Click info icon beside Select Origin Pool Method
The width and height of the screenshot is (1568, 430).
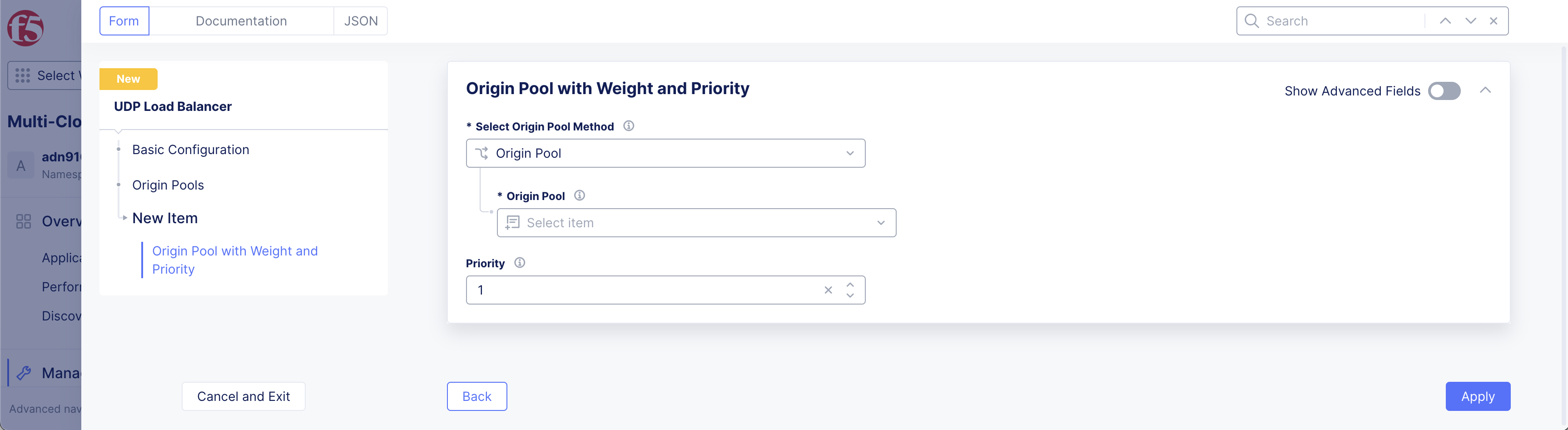coord(628,126)
